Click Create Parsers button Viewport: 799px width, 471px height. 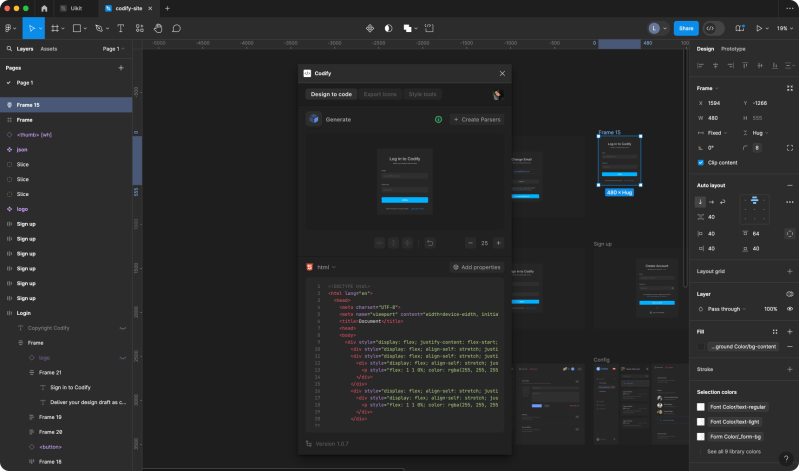[x=477, y=119]
